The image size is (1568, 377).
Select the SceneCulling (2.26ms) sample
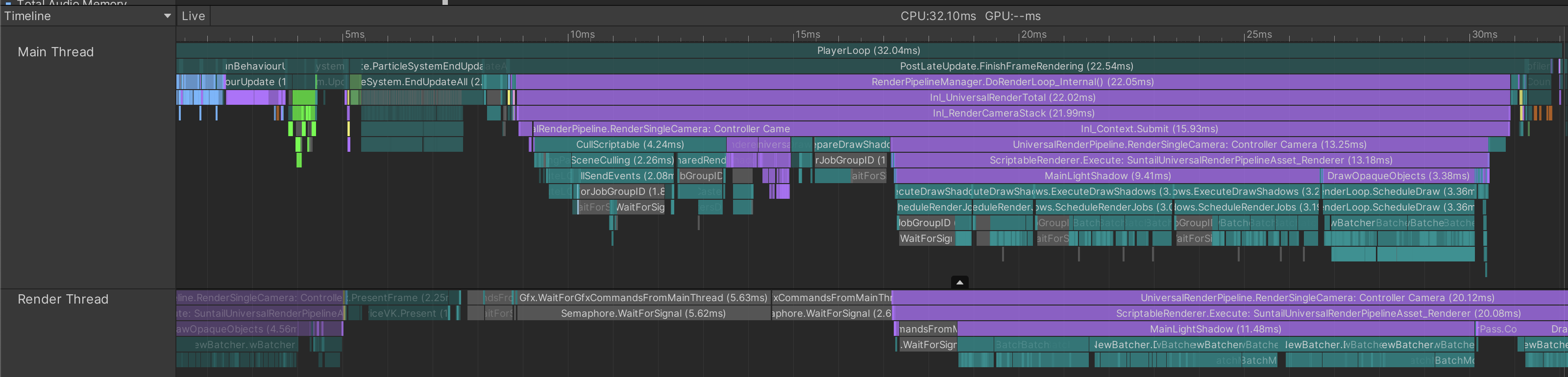coord(621,161)
